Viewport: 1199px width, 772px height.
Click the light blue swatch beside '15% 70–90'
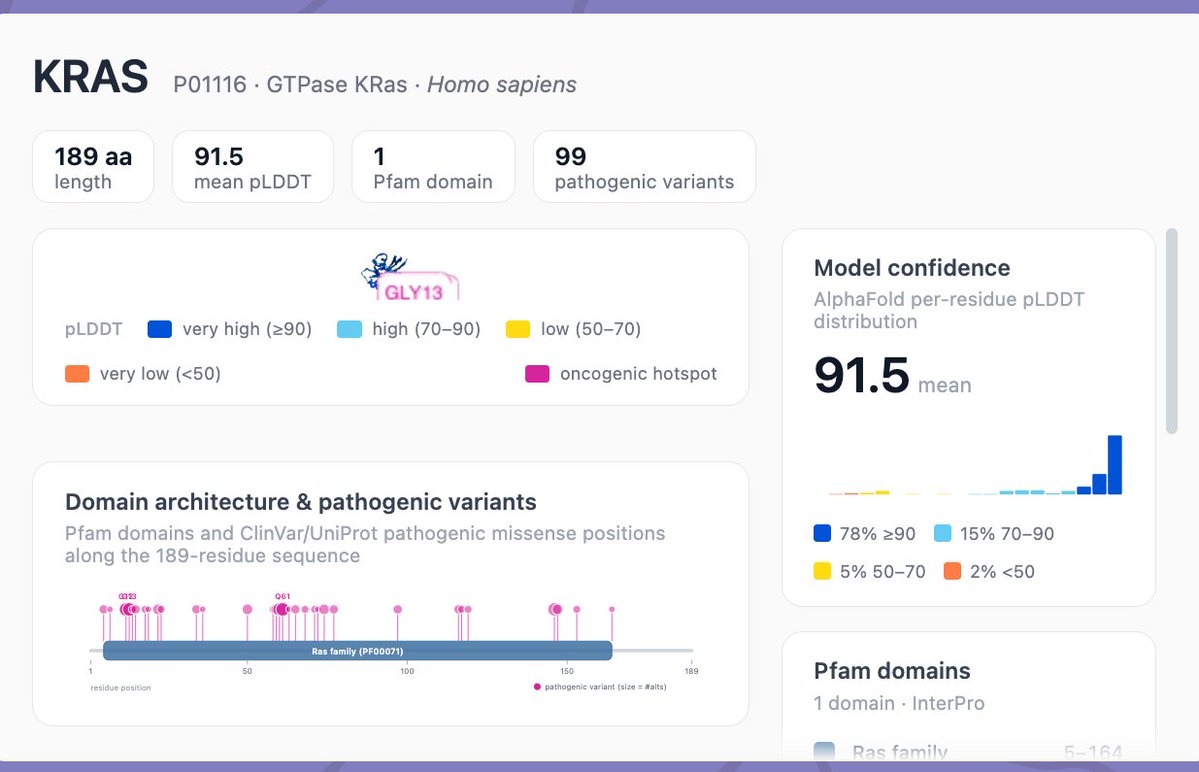tap(943, 534)
